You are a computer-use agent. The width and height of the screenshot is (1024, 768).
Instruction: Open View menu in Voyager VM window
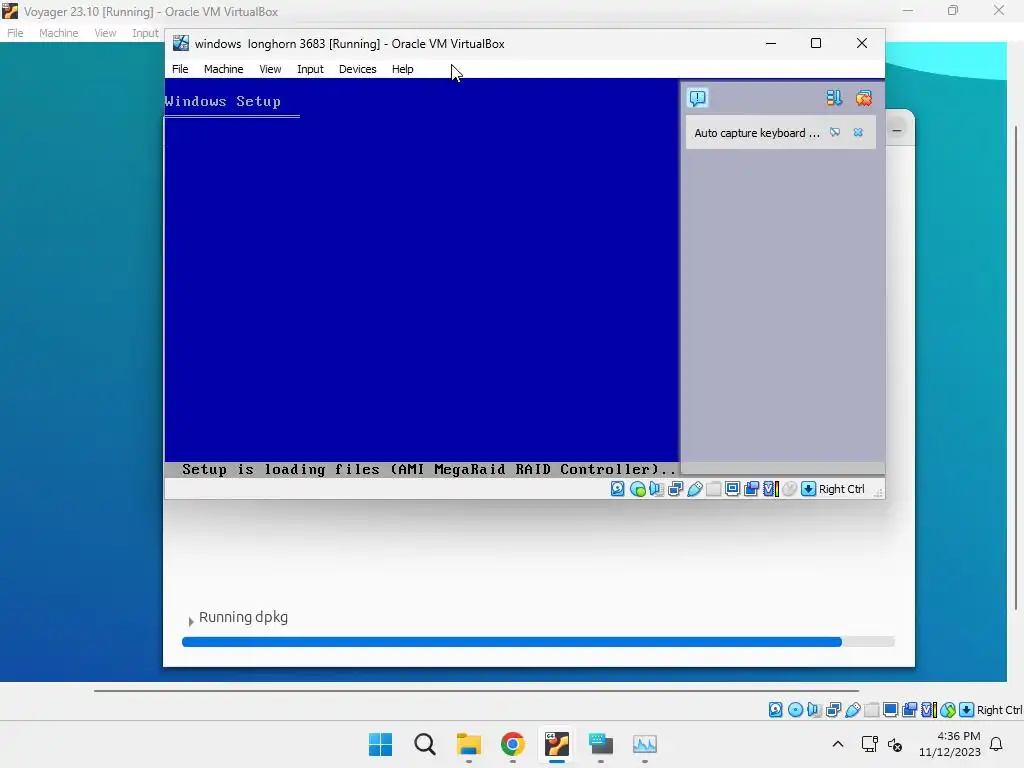[x=105, y=33]
